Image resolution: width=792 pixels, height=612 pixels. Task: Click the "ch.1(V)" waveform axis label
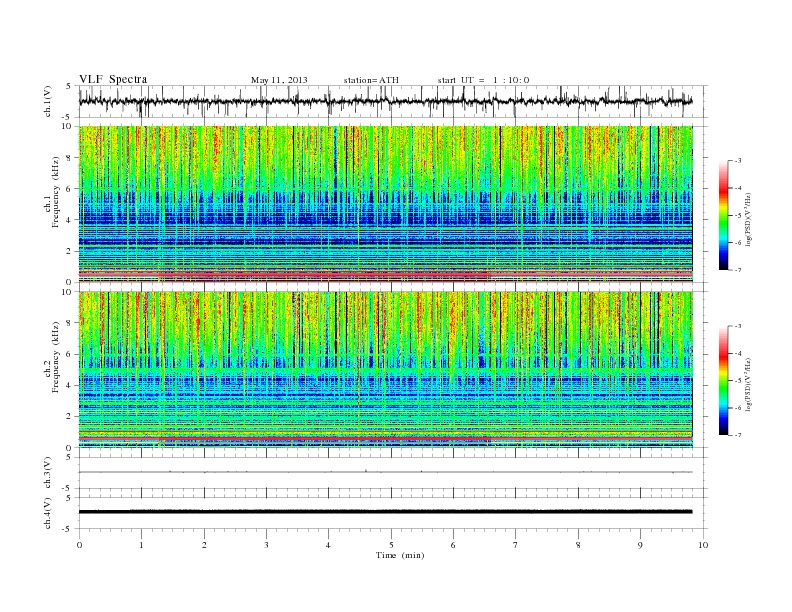[48, 101]
